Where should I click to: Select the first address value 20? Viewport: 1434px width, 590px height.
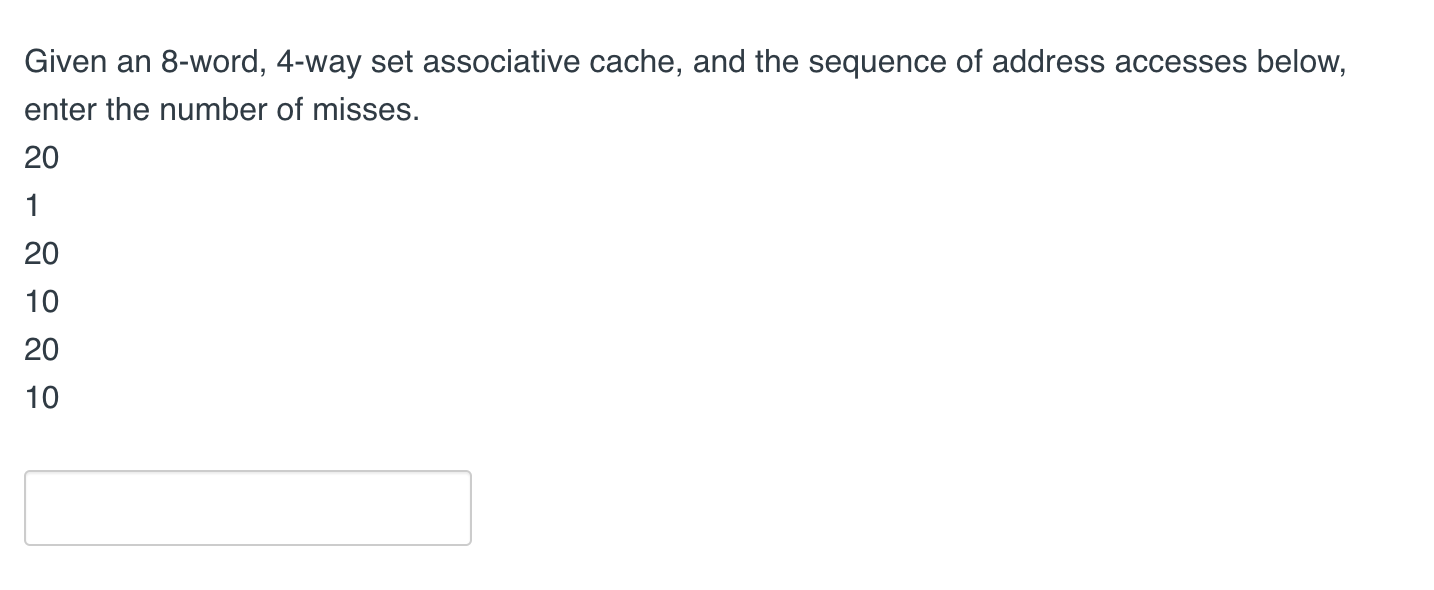pyautogui.click(x=41, y=157)
